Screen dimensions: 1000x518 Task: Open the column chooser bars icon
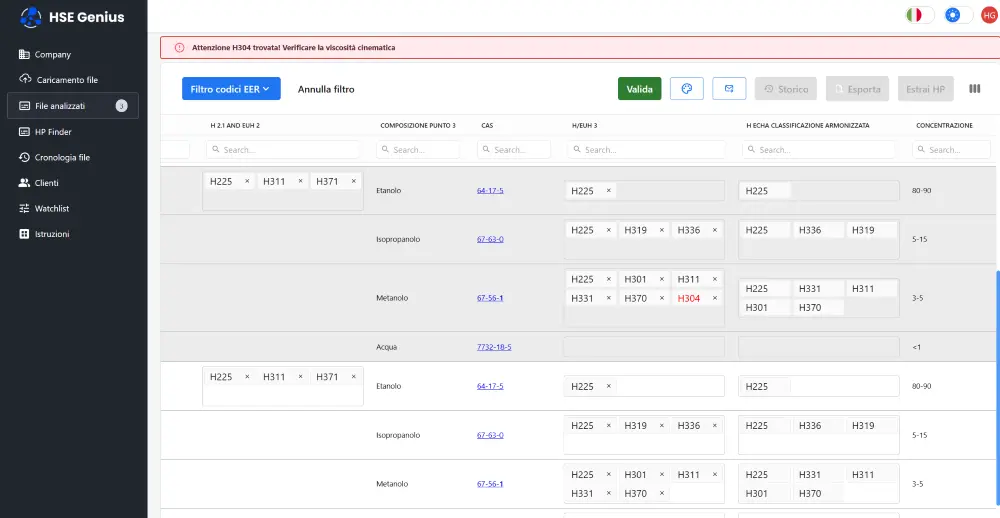[x=974, y=89]
